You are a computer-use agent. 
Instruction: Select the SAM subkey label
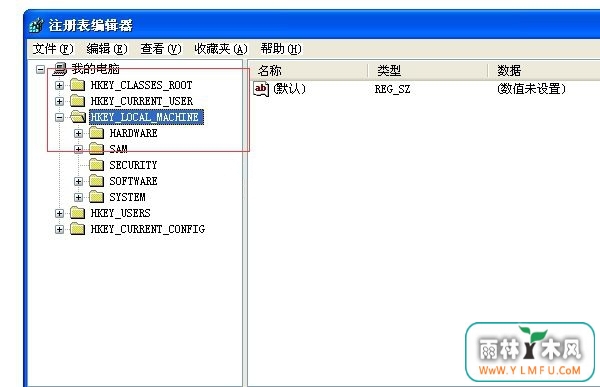(118, 149)
